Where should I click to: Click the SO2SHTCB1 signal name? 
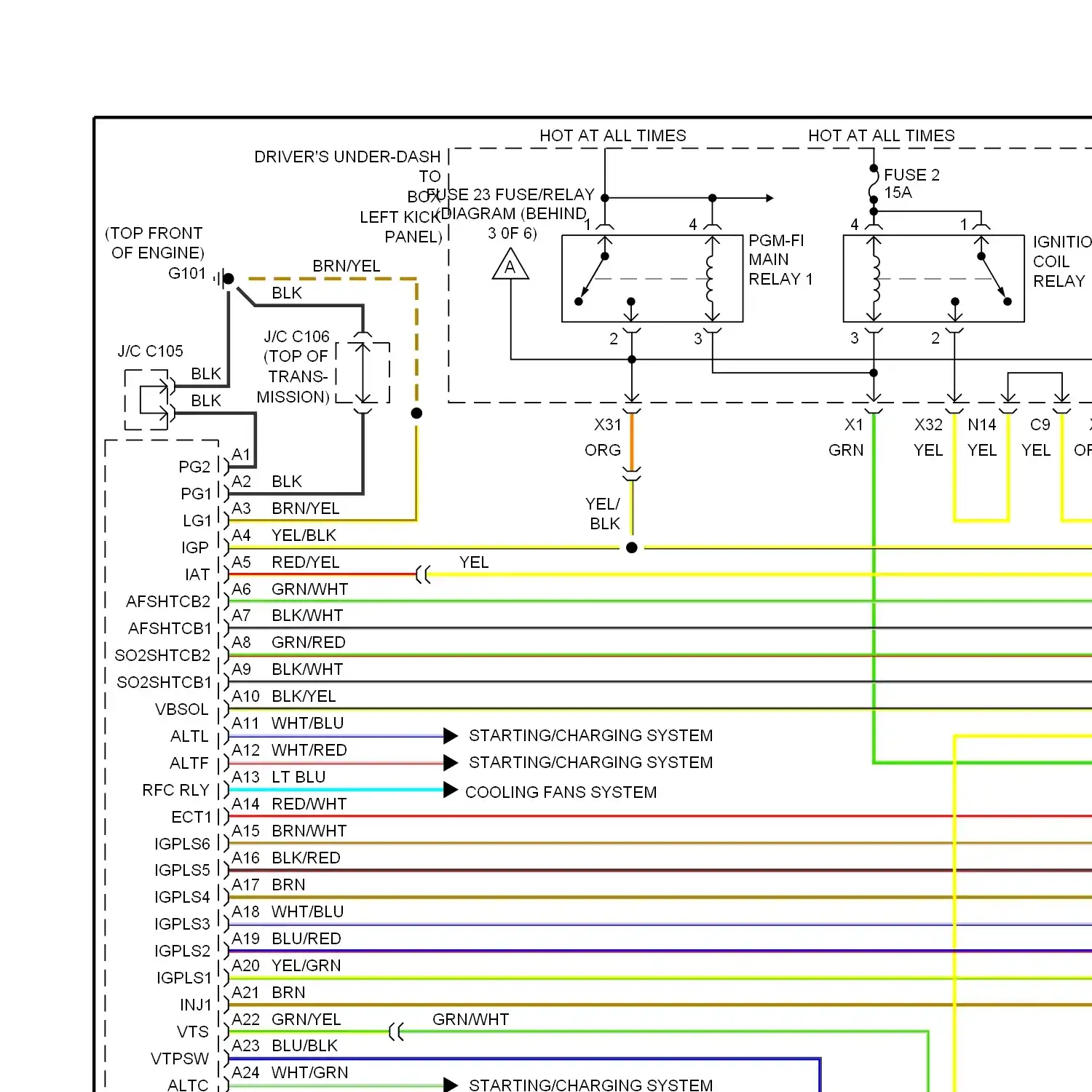coord(165,682)
